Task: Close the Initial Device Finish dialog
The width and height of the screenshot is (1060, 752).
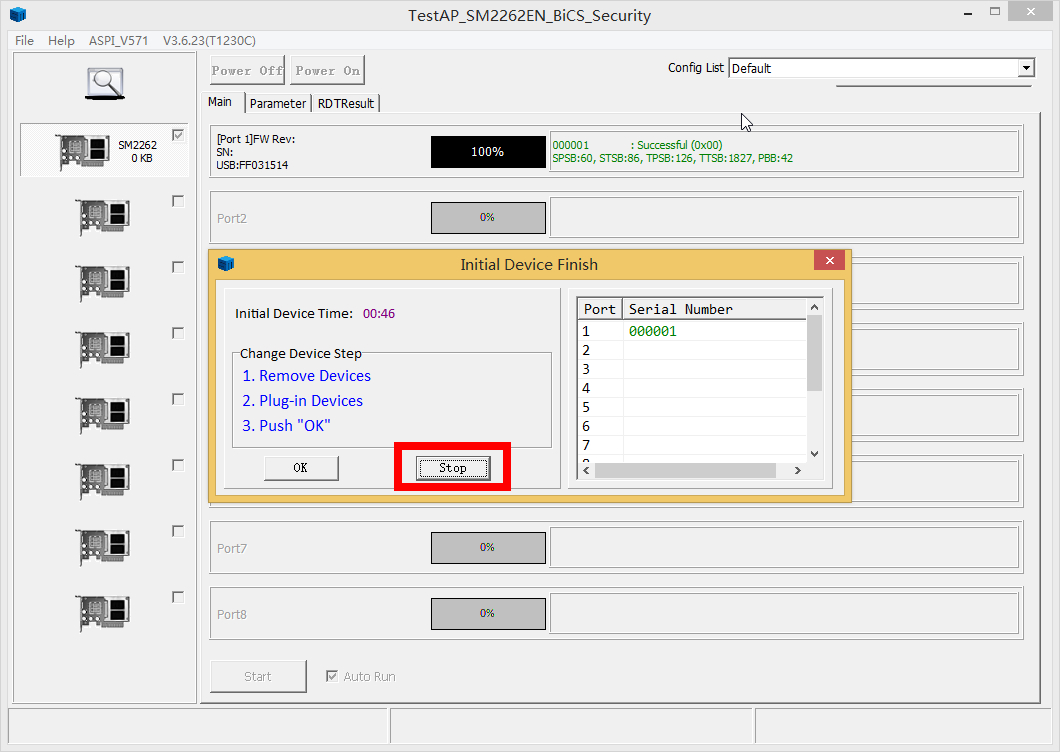Action: [829, 261]
